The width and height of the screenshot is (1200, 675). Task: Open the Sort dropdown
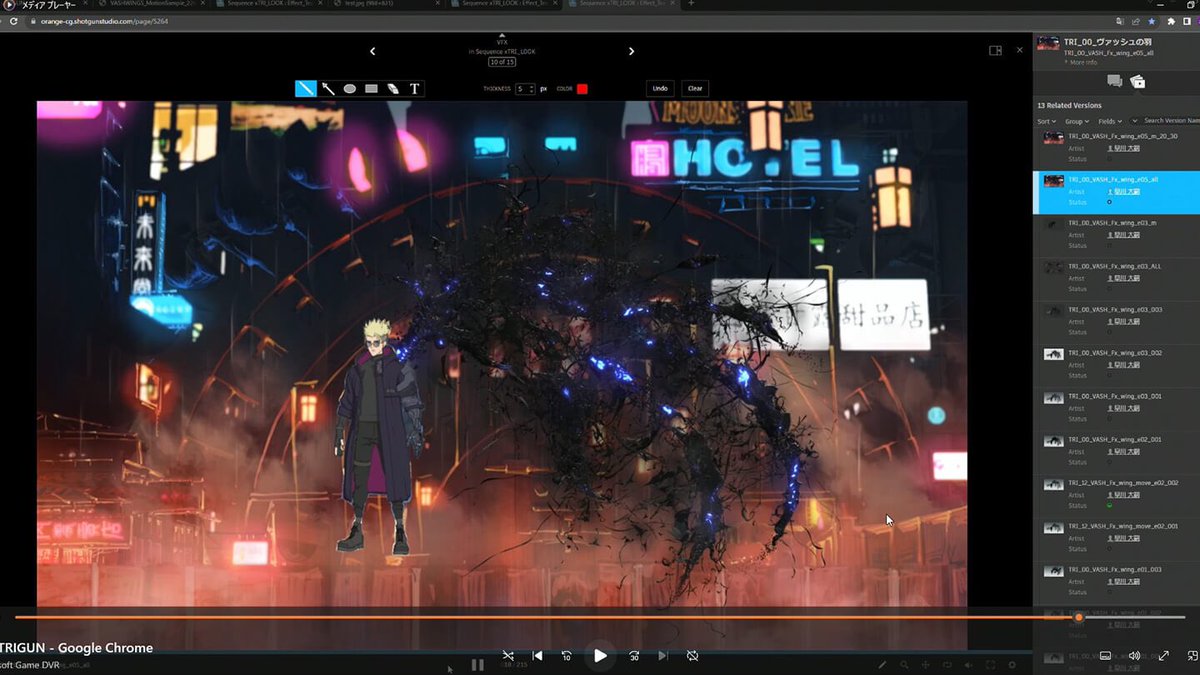coord(1047,121)
